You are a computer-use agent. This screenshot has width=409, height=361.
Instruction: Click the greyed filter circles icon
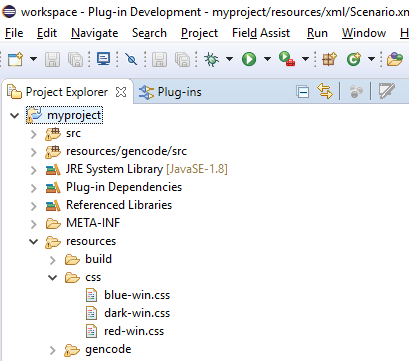(x=356, y=91)
